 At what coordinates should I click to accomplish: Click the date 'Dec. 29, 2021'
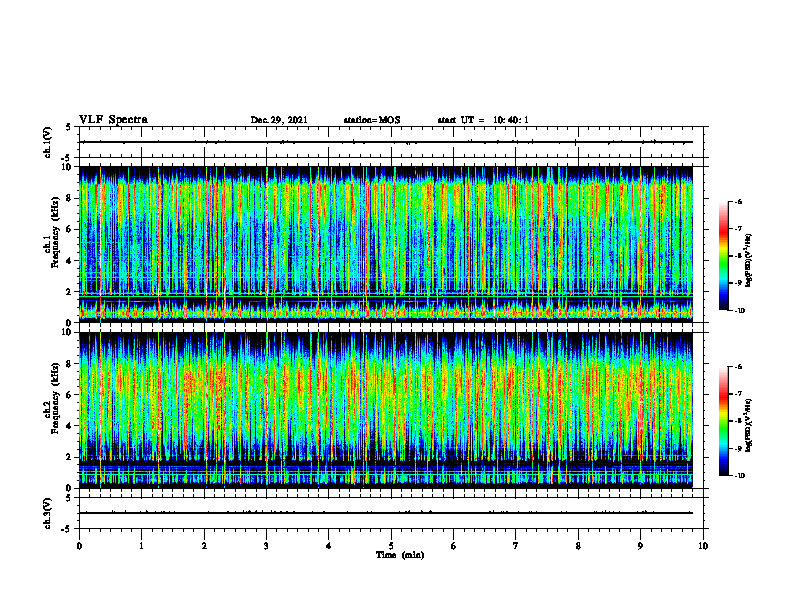tap(279, 120)
